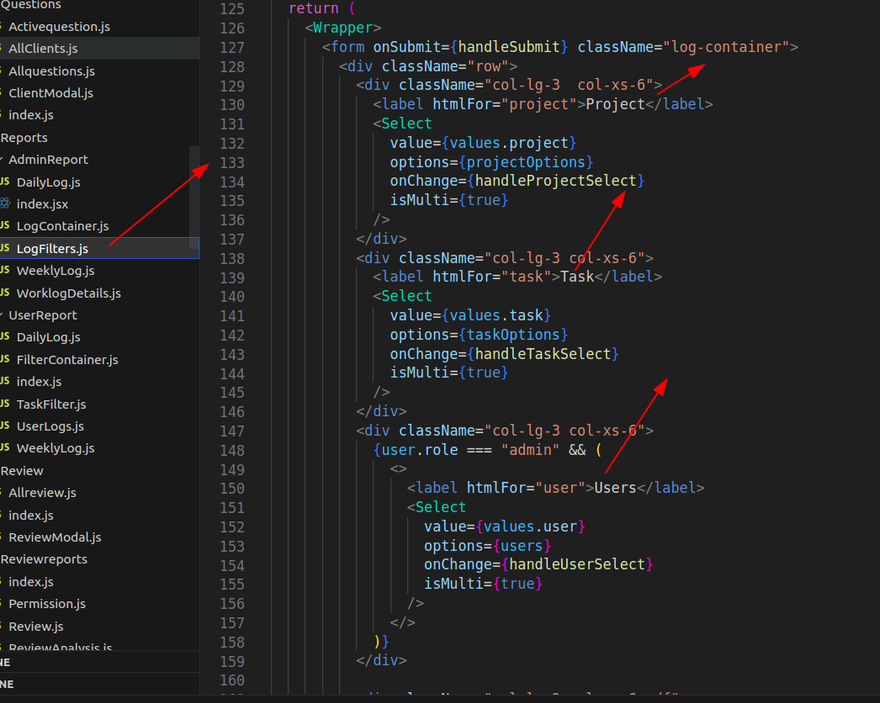The image size is (880, 703).
Task: Open ClientModal.js from the file tree
Action: click(50, 93)
